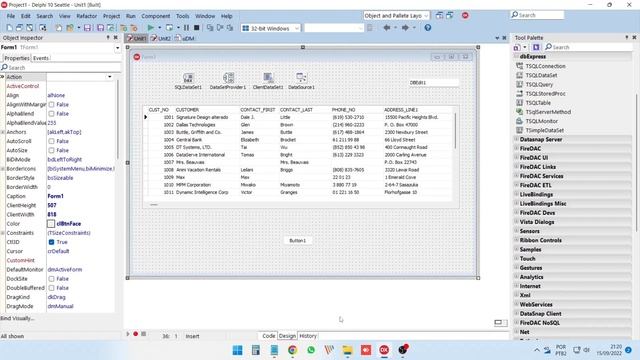Click the red record macro icon
Viewport: 640px width, 360px height.
pyautogui.click(x=136, y=334)
